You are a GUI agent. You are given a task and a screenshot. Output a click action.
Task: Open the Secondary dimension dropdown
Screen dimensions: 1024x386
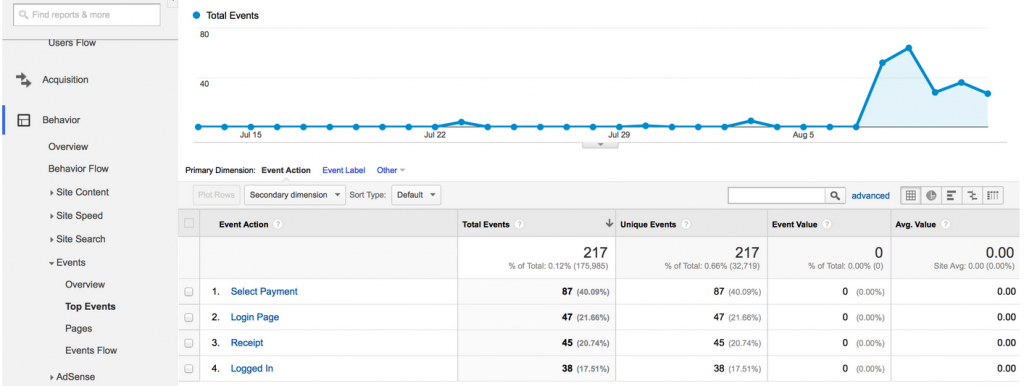(x=295, y=195)
